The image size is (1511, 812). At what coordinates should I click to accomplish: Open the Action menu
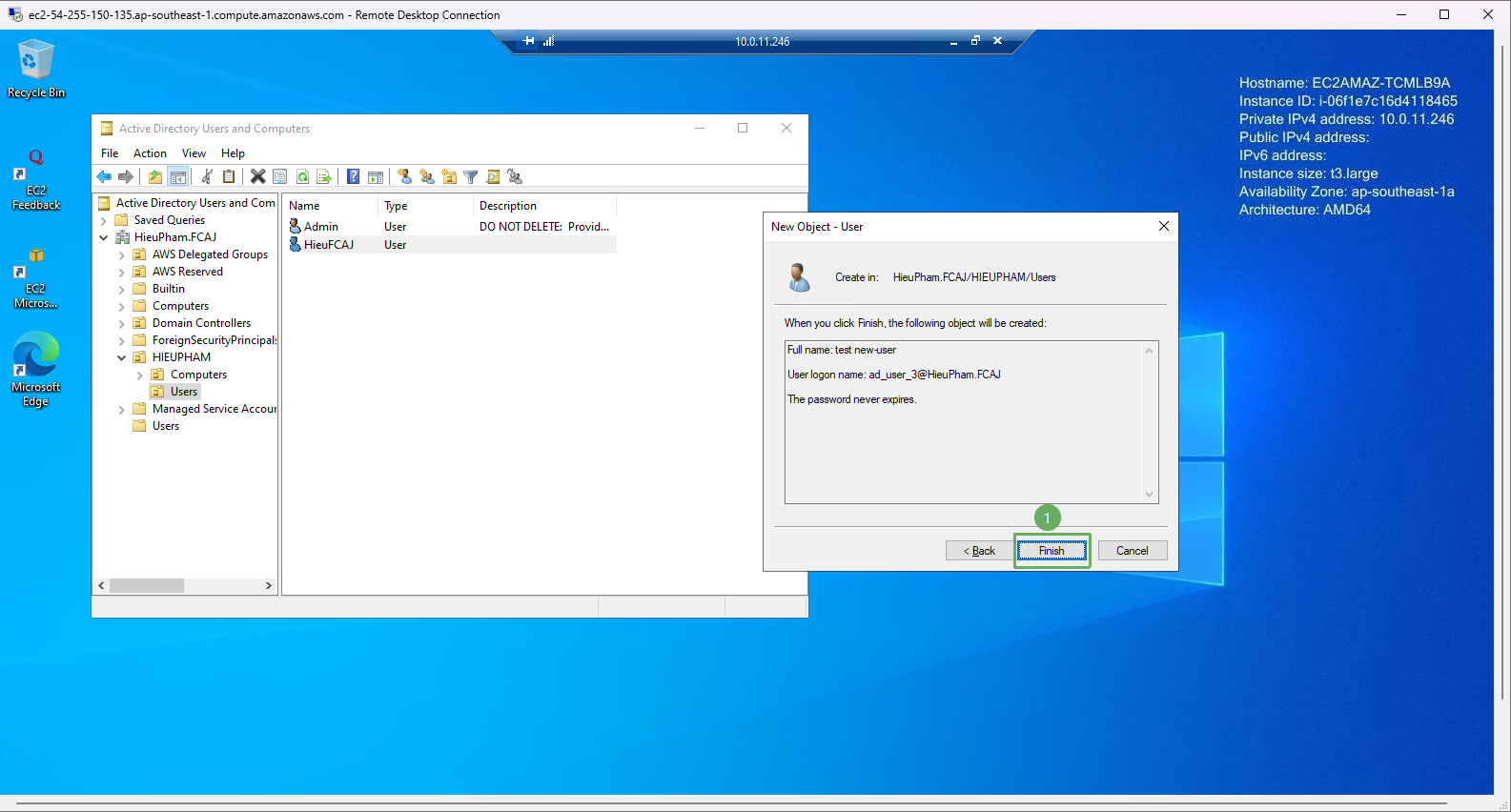(x=150, y=153)
